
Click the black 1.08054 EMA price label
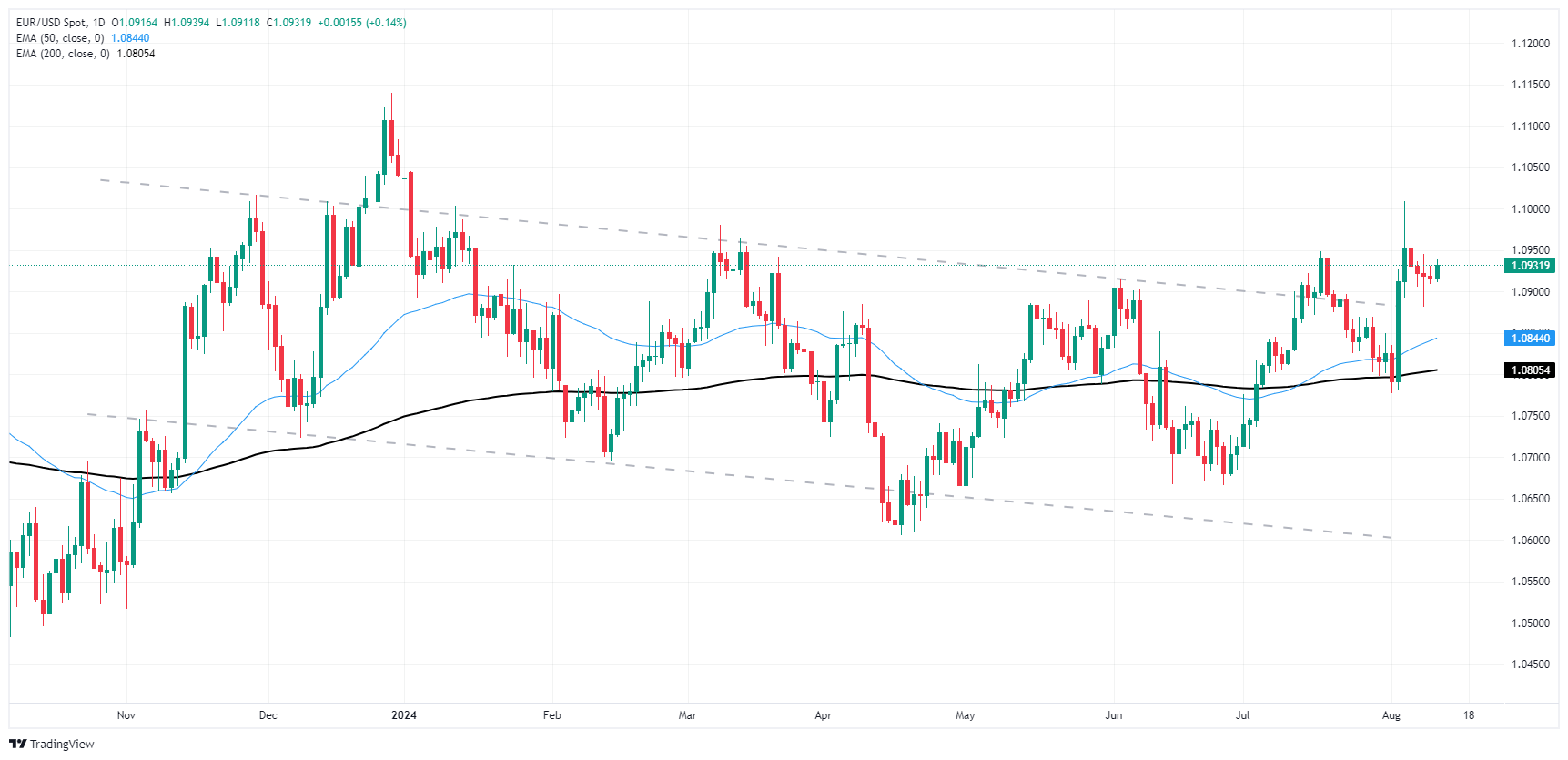(1530, 370)
